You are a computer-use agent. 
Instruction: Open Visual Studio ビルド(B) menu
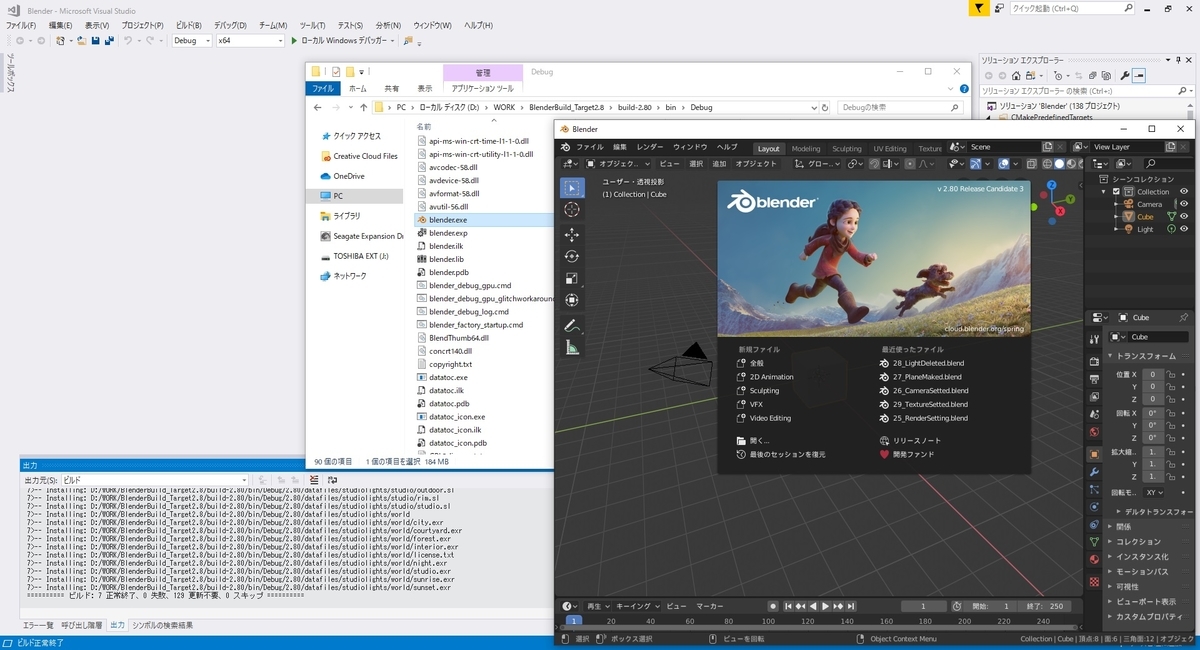click(187, 25)
